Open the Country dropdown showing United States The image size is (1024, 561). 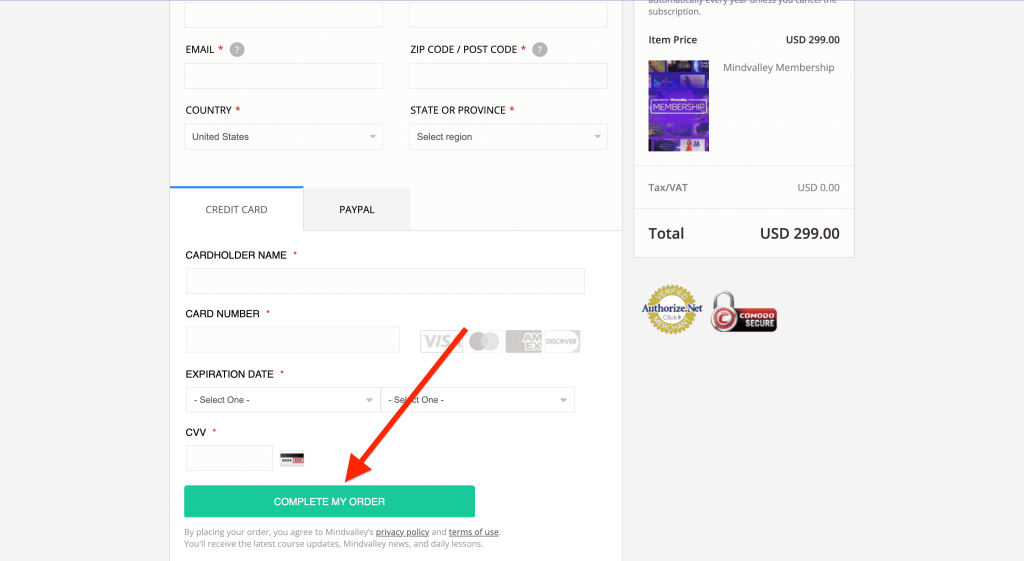pos(283,136)
